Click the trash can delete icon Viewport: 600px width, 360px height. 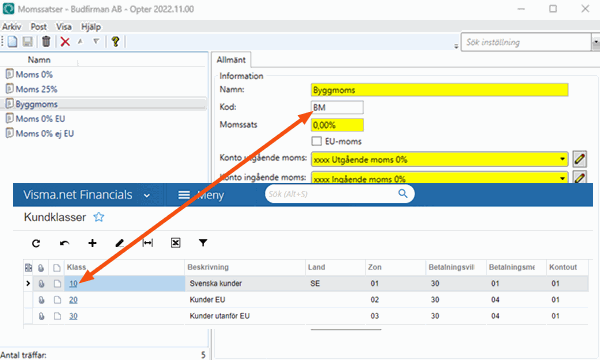click(46, 41)
